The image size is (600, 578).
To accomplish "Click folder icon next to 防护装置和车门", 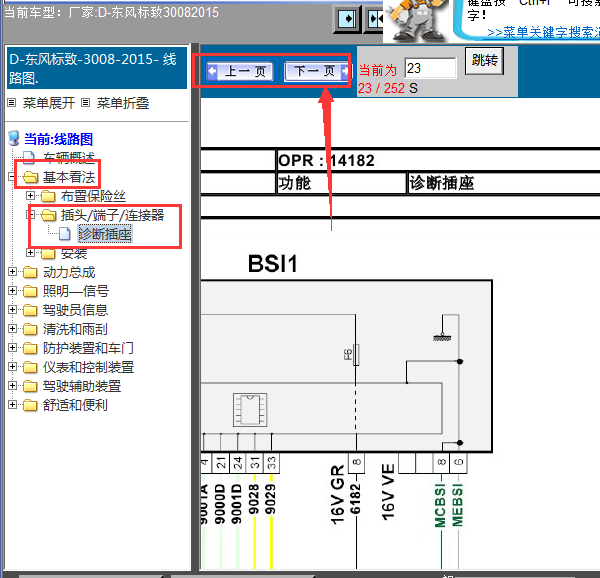I will (x=30, y=348).
